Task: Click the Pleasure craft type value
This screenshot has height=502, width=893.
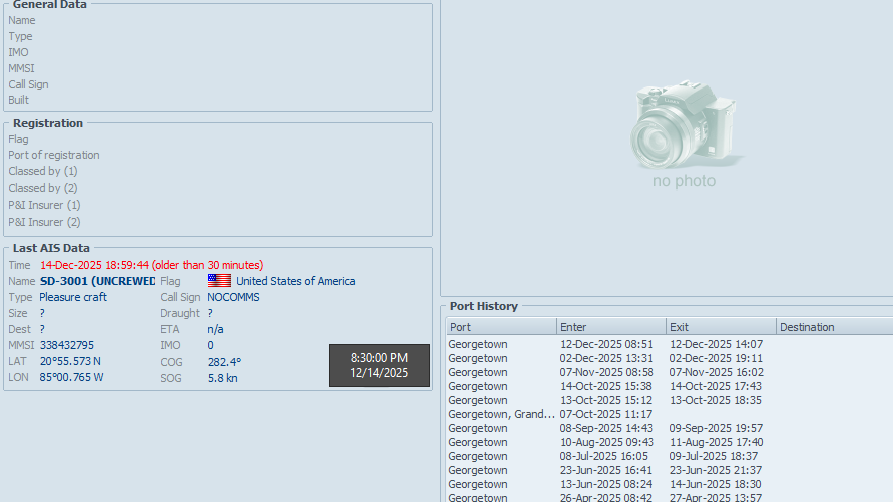Action: 73,297
